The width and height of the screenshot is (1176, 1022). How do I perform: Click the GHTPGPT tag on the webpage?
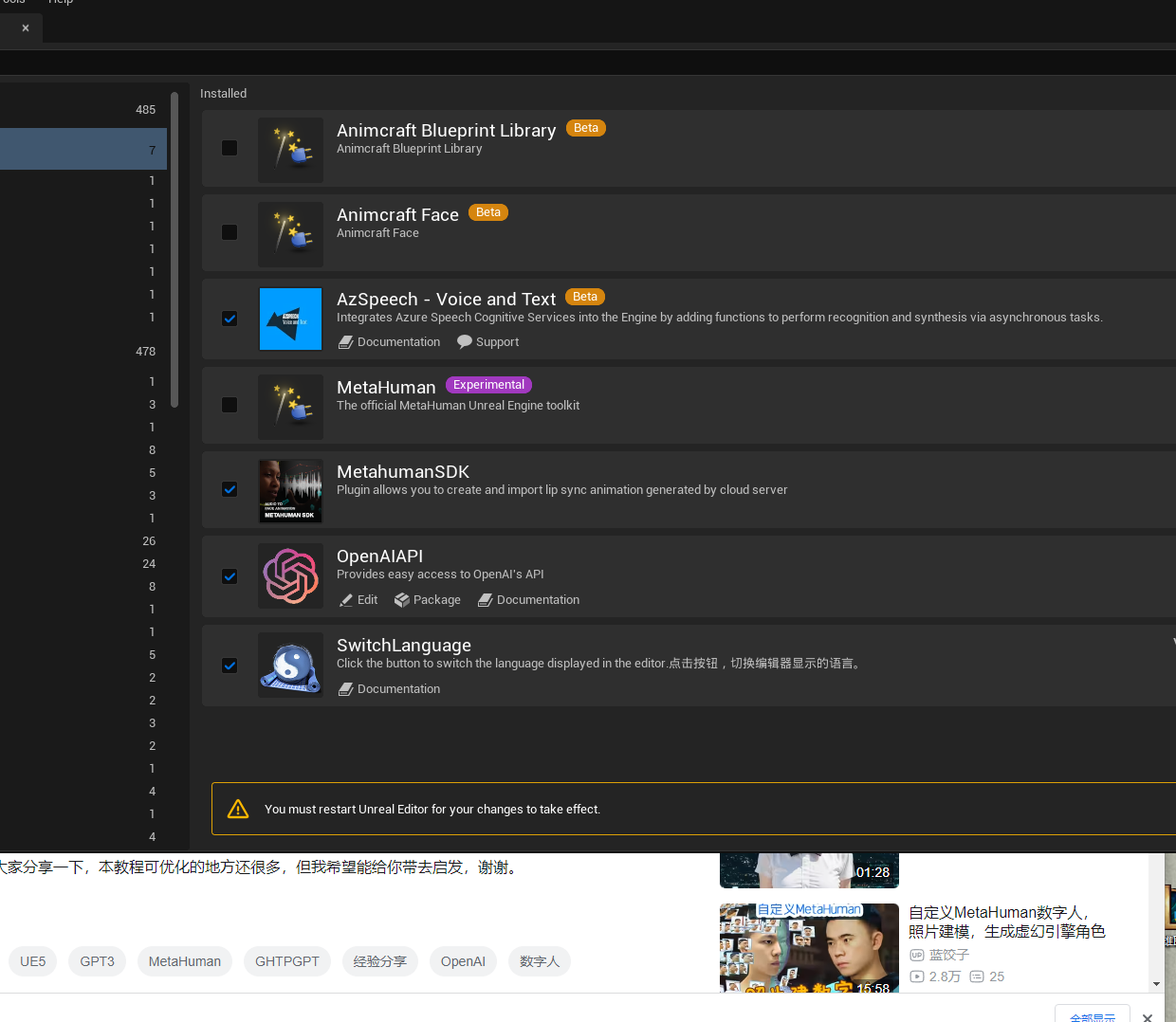point(287,961)
